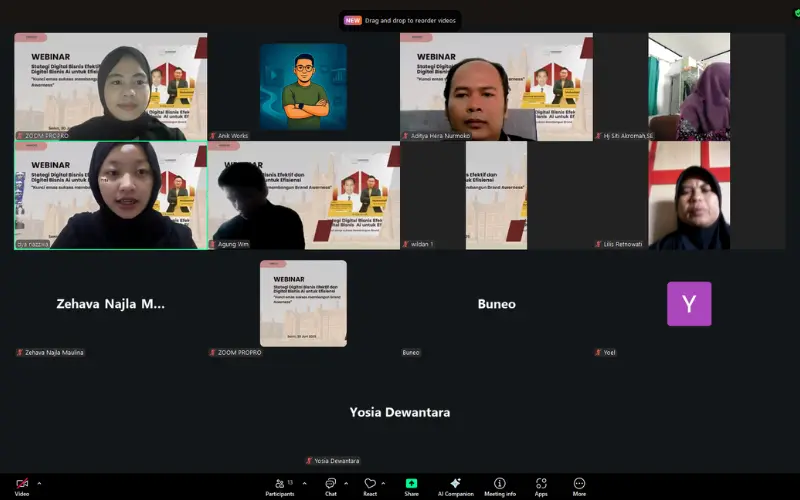Image resolution: width=800 pixels, height=500 pixels.
Task: Expand the React options arrow
Action: point(386,482)
